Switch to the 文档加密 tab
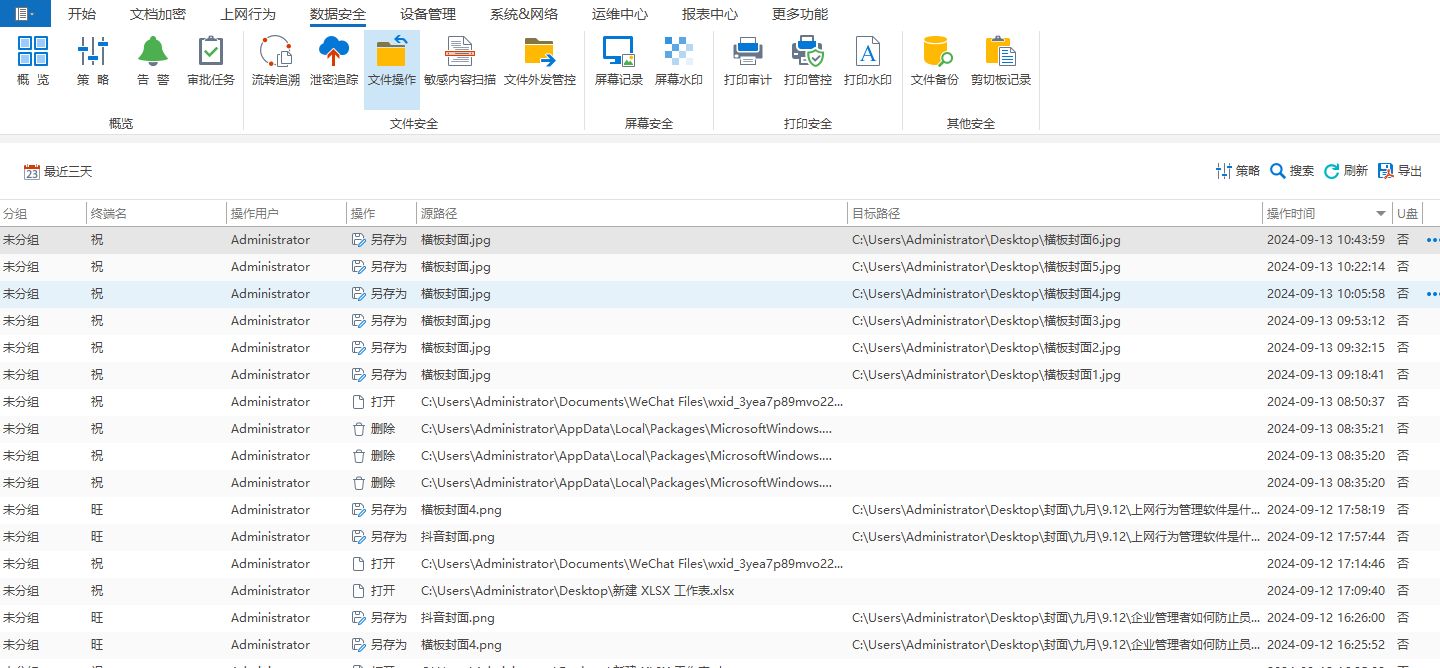 point(158,14)
